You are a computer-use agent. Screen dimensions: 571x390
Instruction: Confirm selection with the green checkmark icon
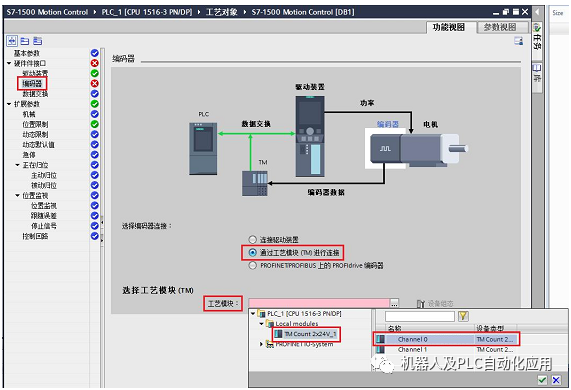tap(542, 380)
